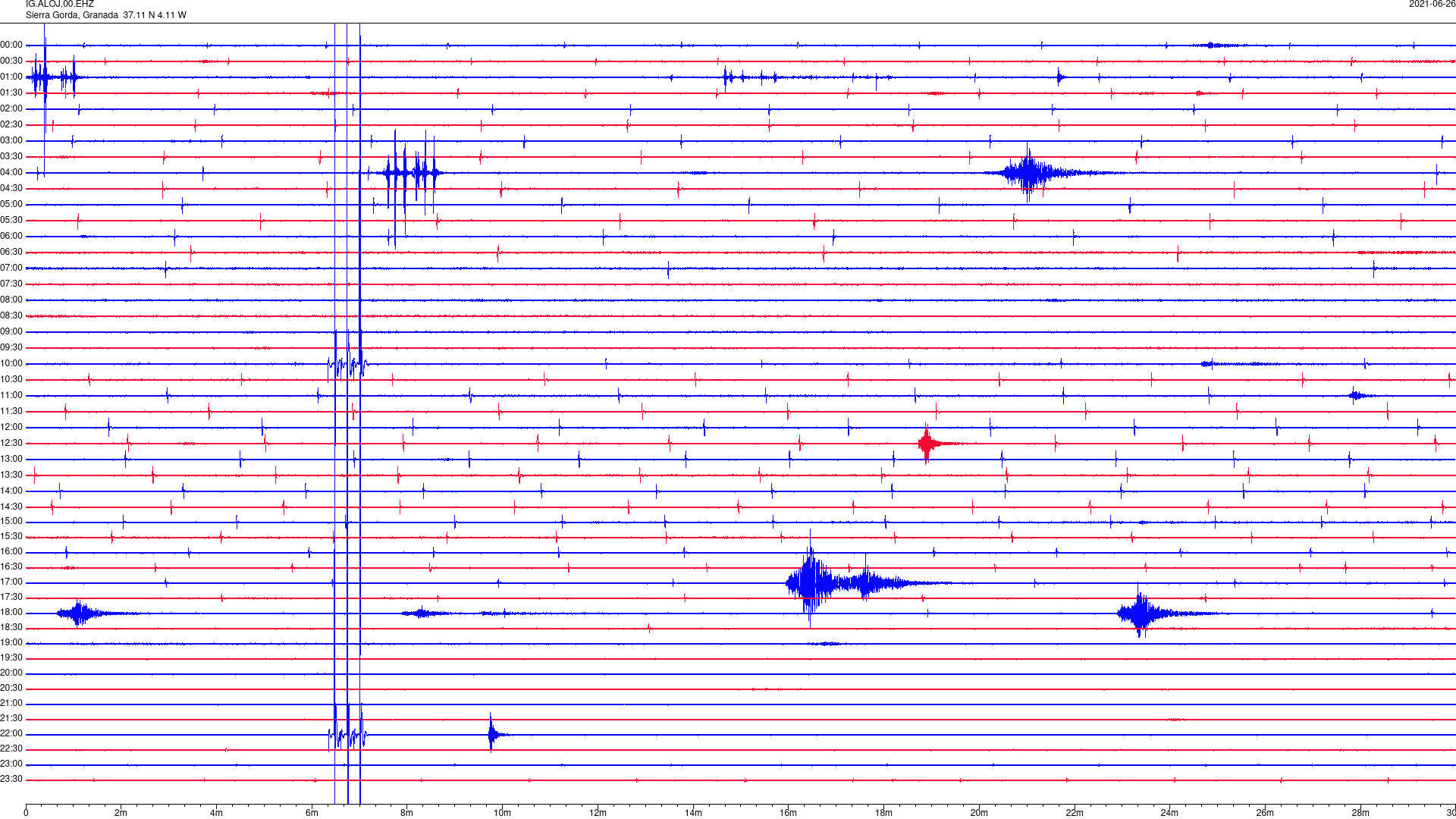This screenshot has width=1456, height=819.
Task: Click the 00:00 time label
Action: click(x=11, y=45)
